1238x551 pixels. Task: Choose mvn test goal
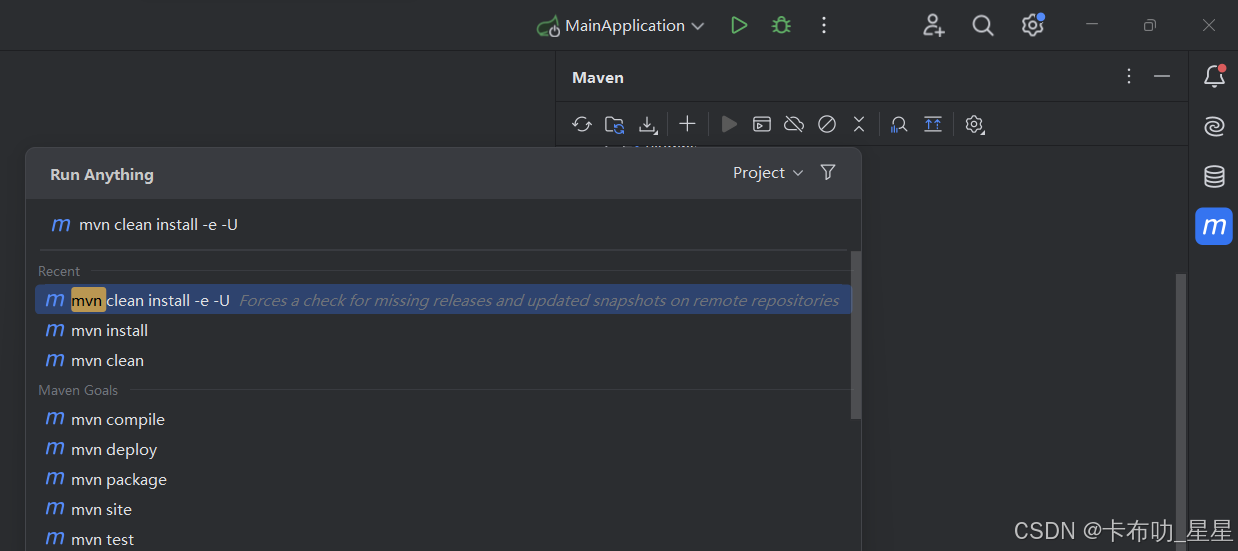pos(443,539)
